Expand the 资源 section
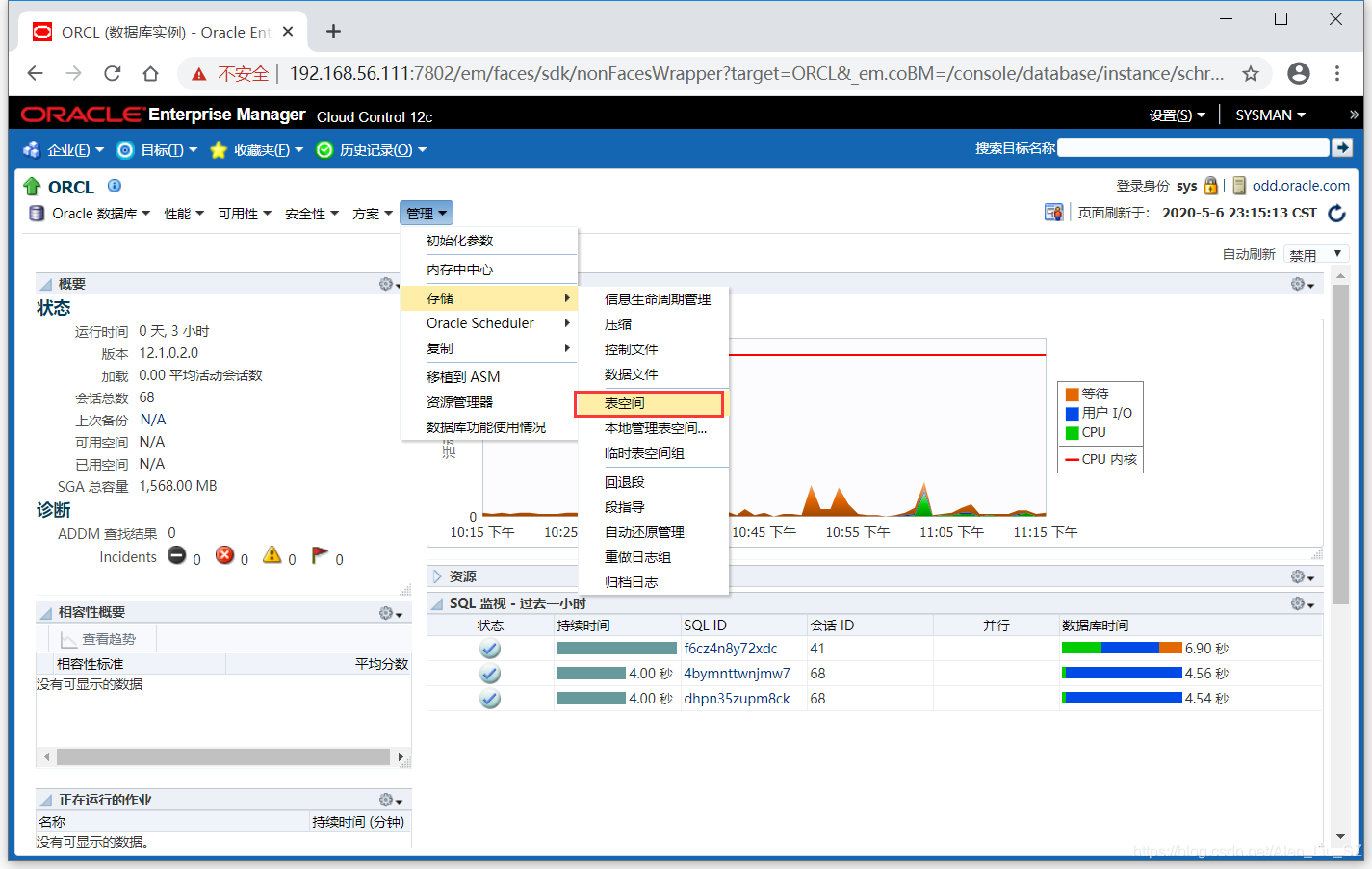This screenshot has height=869, width=1372. coord(437,576)
